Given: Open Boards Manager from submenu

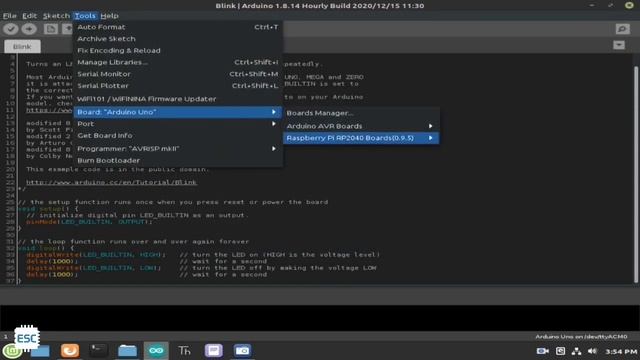Looking at the screenshot, I should pyautogui.click(x=361, y=113).
